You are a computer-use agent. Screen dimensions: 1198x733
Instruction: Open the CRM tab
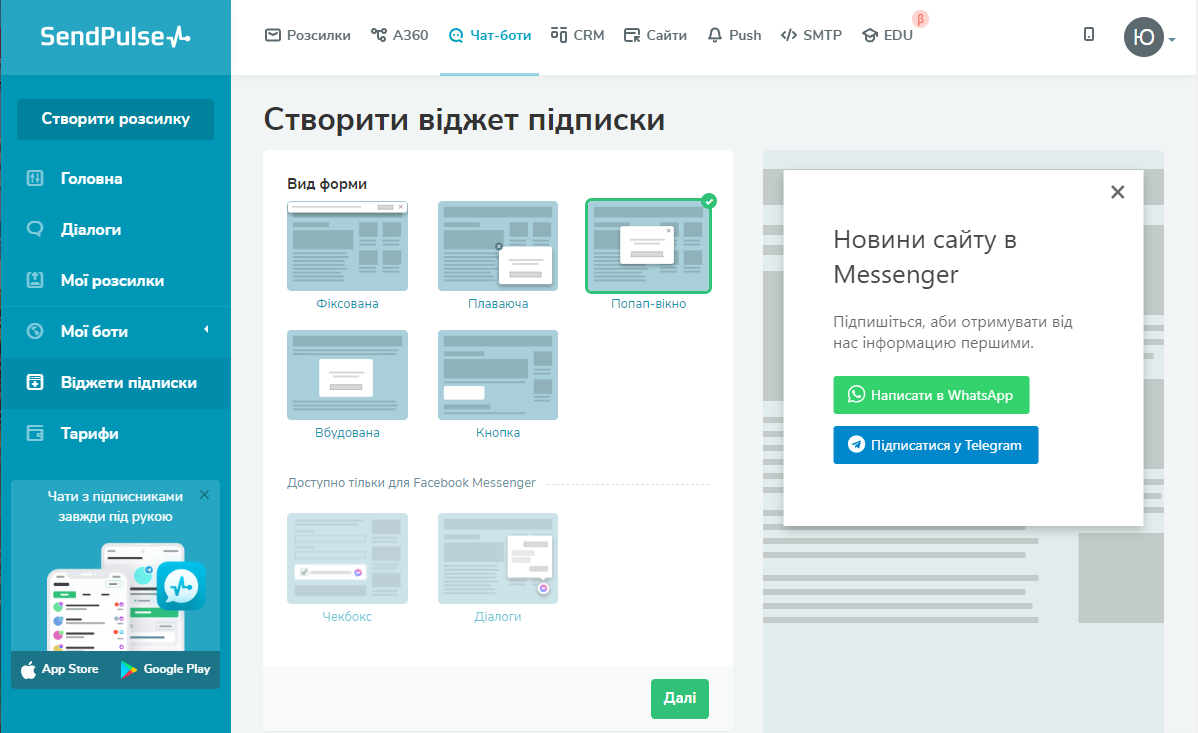tap(578, 35)
